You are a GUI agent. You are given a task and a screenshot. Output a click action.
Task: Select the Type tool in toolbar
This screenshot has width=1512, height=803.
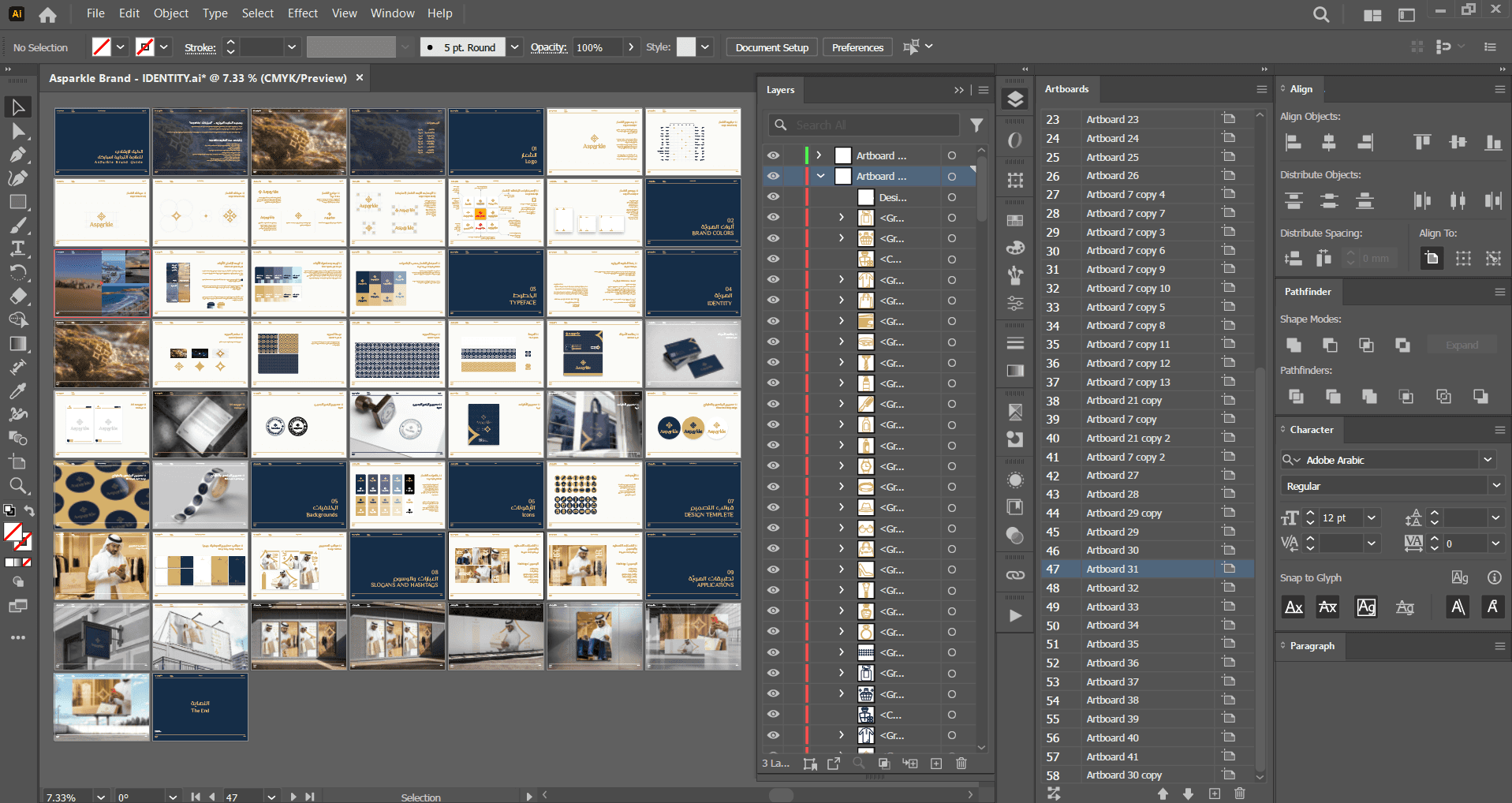(18, 249)
